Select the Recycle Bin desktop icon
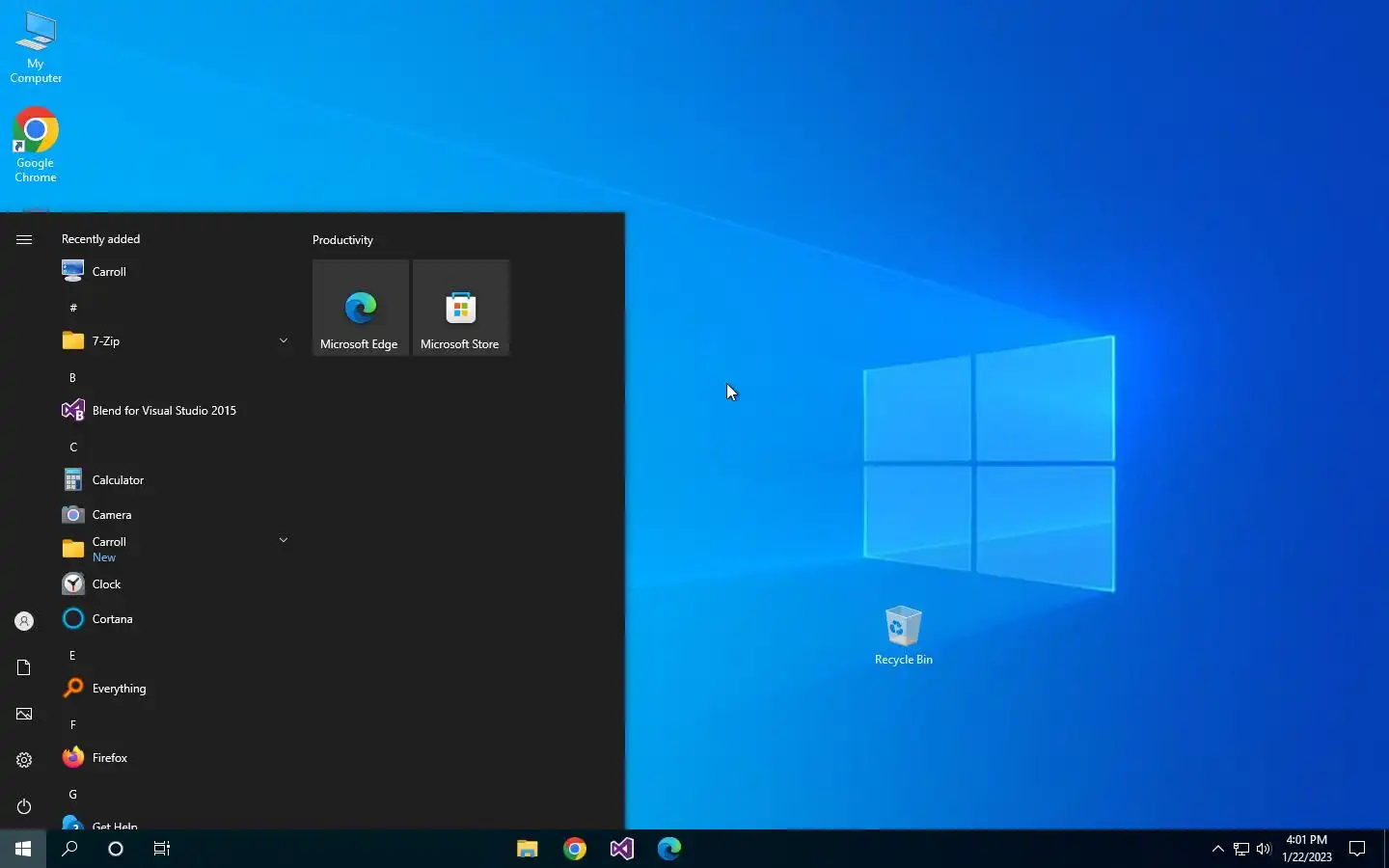 tap(904, 636)
